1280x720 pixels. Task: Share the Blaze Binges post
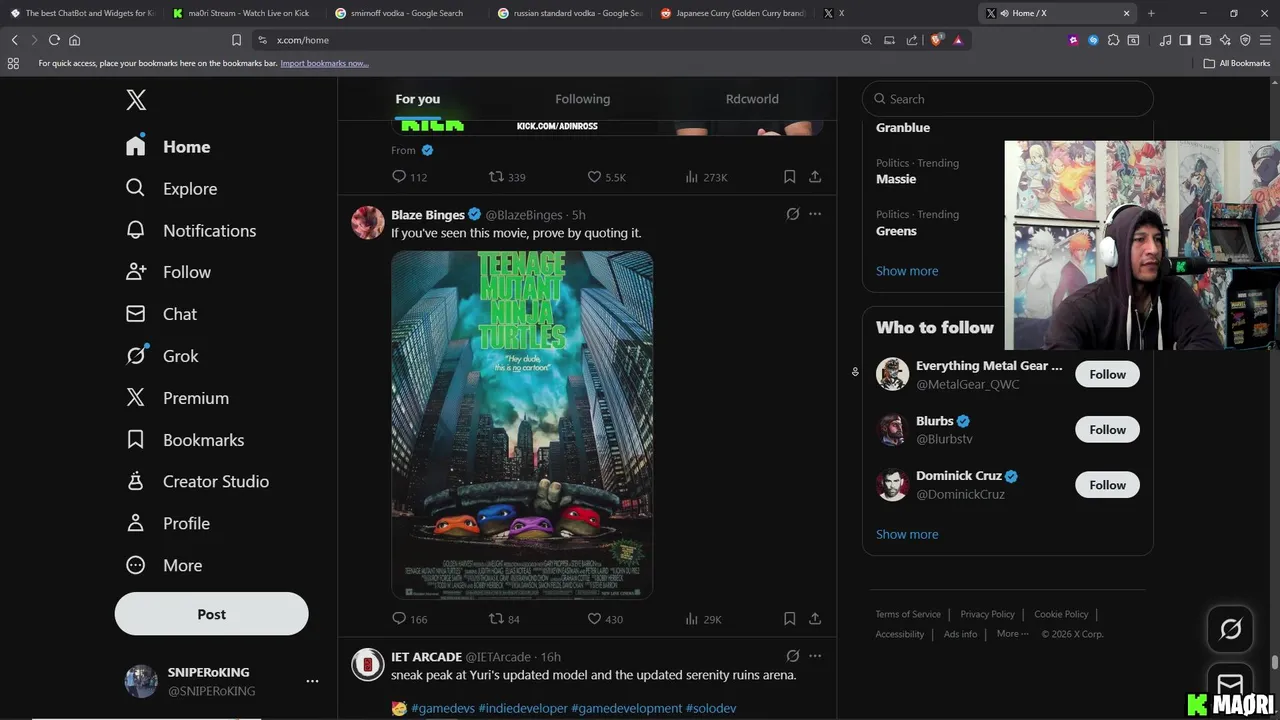coord(815,619)
